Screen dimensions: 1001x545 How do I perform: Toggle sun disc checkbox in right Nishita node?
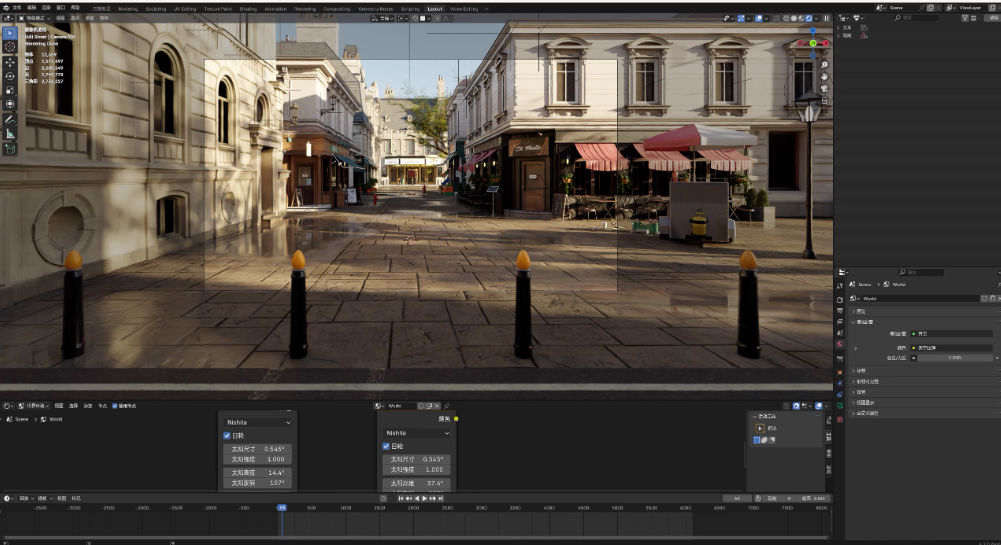[x=386, y=446]
